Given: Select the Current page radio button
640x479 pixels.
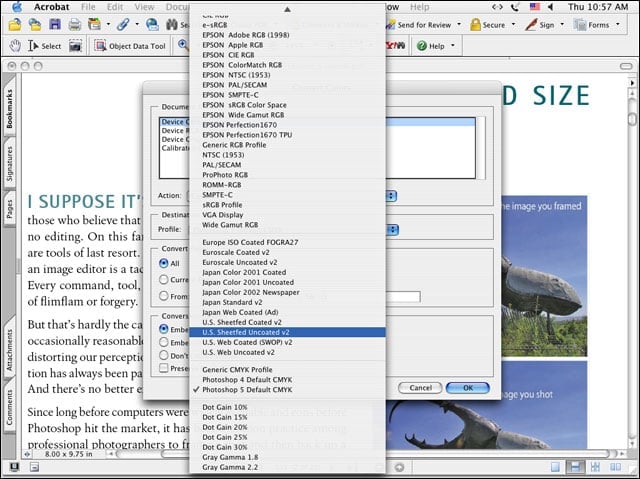Looking at the screenshot, I should click(x=164, y=279).
